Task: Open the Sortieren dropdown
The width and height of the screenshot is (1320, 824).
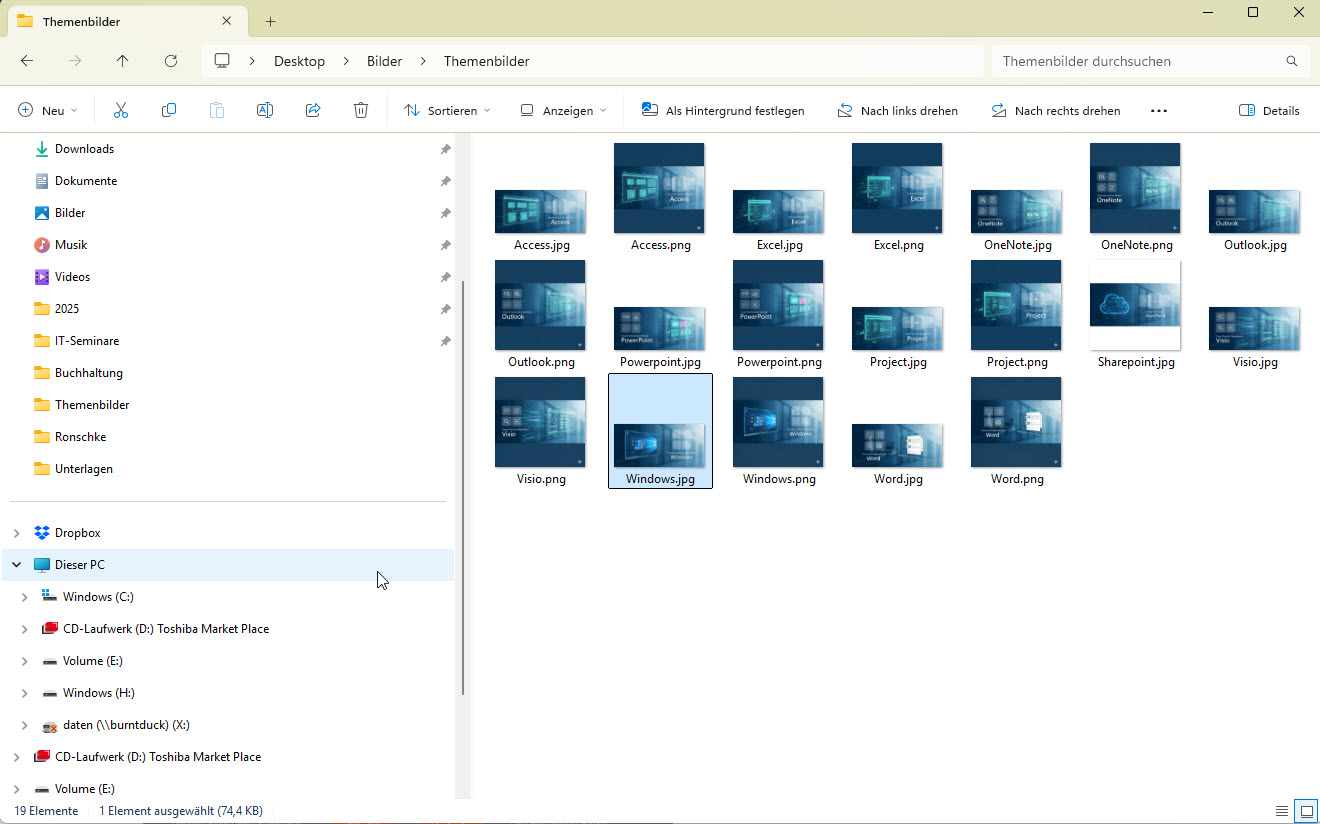Action: pos(447,111)
